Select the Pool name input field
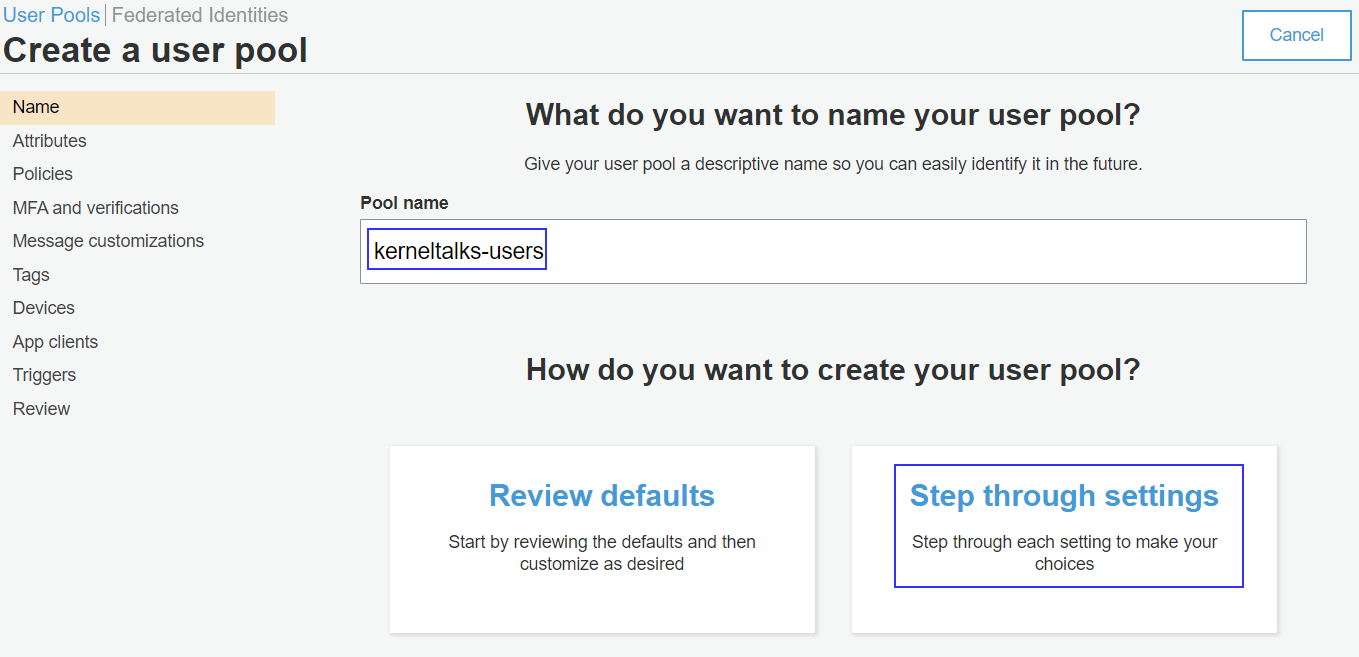The width and height of the screenshot is (1359, 657). 833,251
